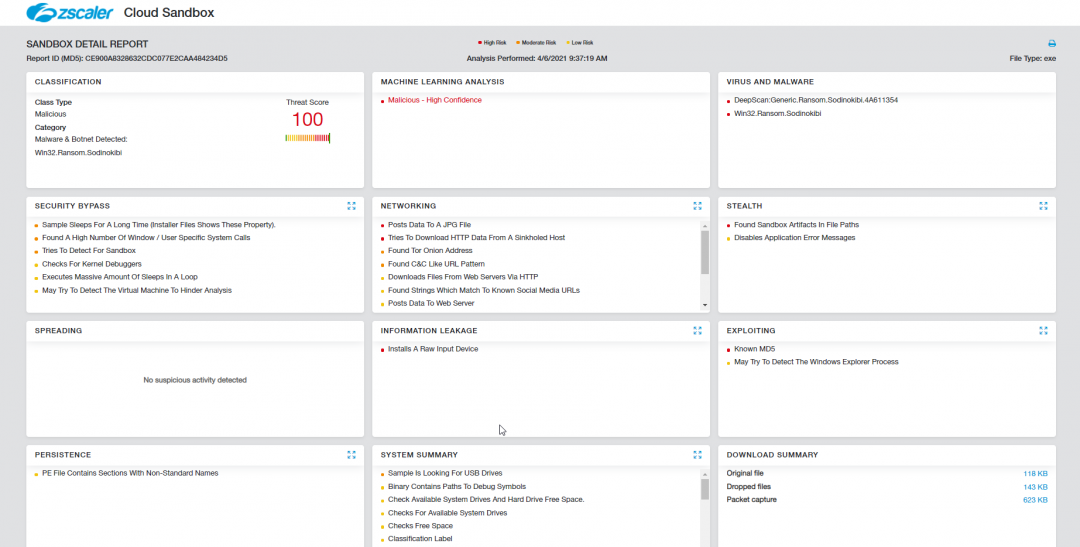The width and height of the screenshot is (1080, 547).
Task: Click "Found Tor Onion Address" entry
Action: (x=430, y=251)
